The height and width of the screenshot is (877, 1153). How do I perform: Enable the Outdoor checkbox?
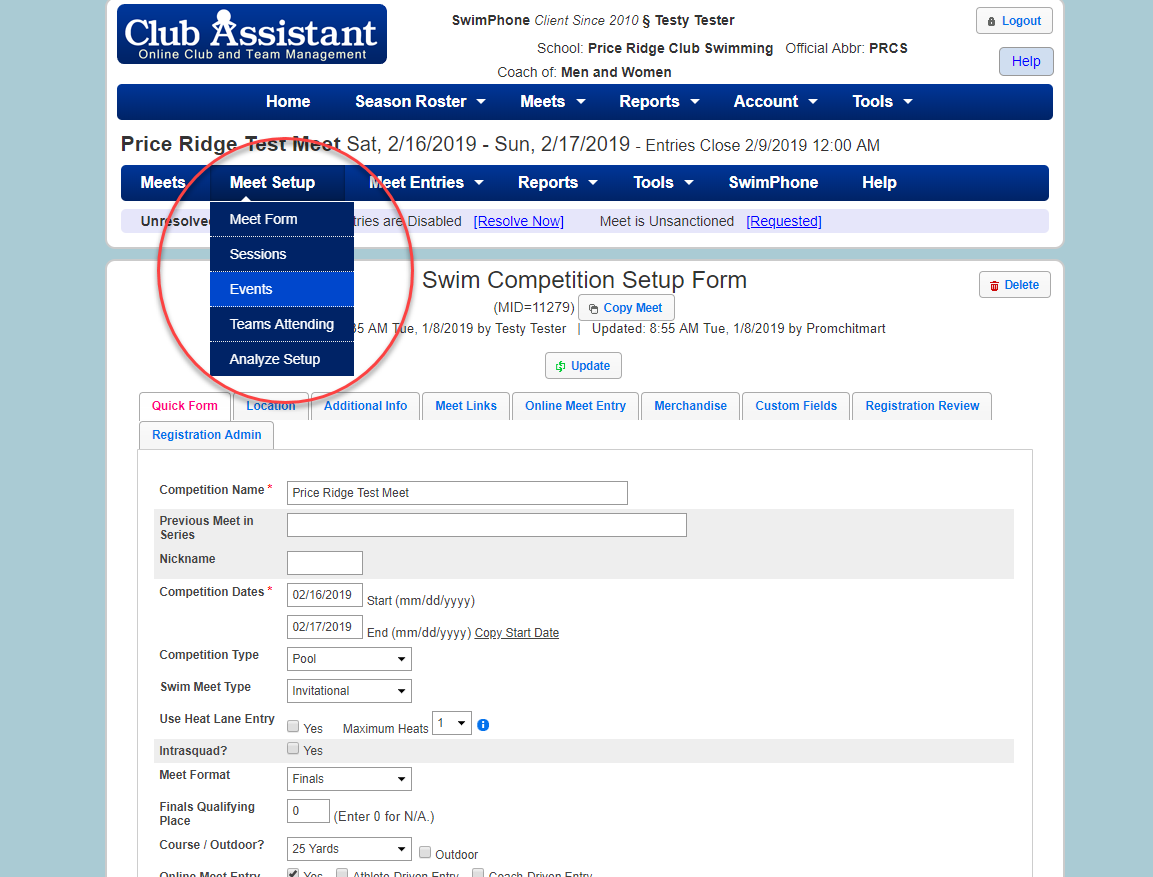(x=425, y=852)
